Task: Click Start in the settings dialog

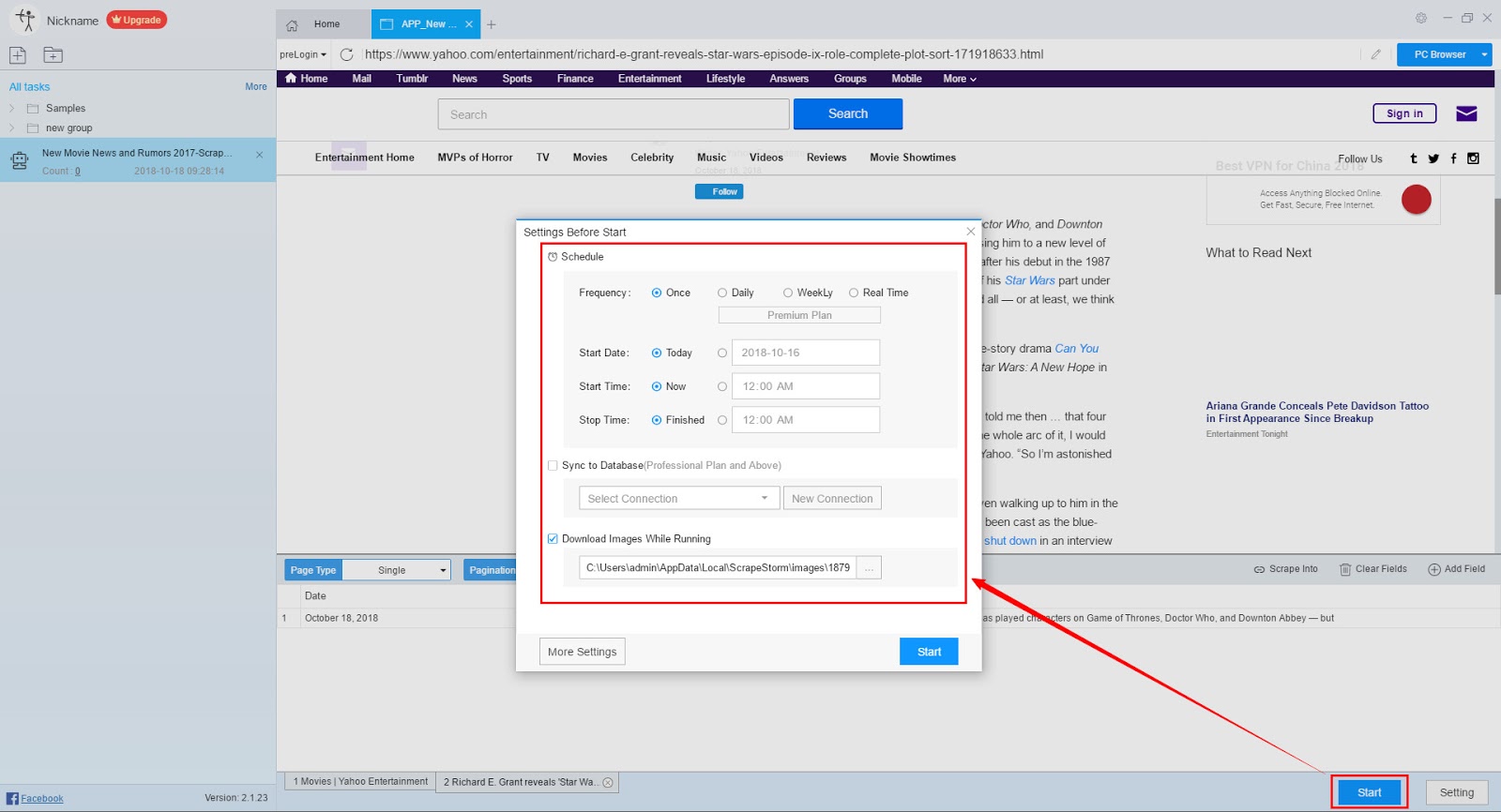Action: click(929, 652)
